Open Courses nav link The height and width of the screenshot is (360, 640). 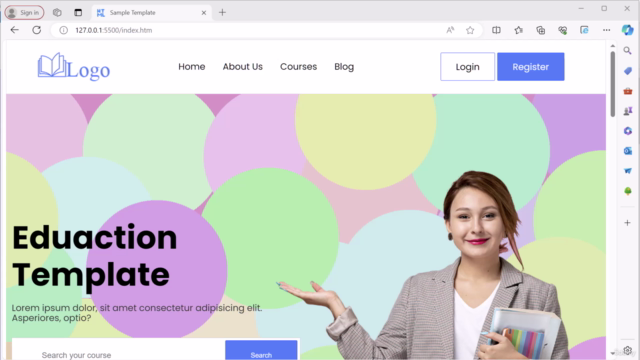[x=298, y=67]
